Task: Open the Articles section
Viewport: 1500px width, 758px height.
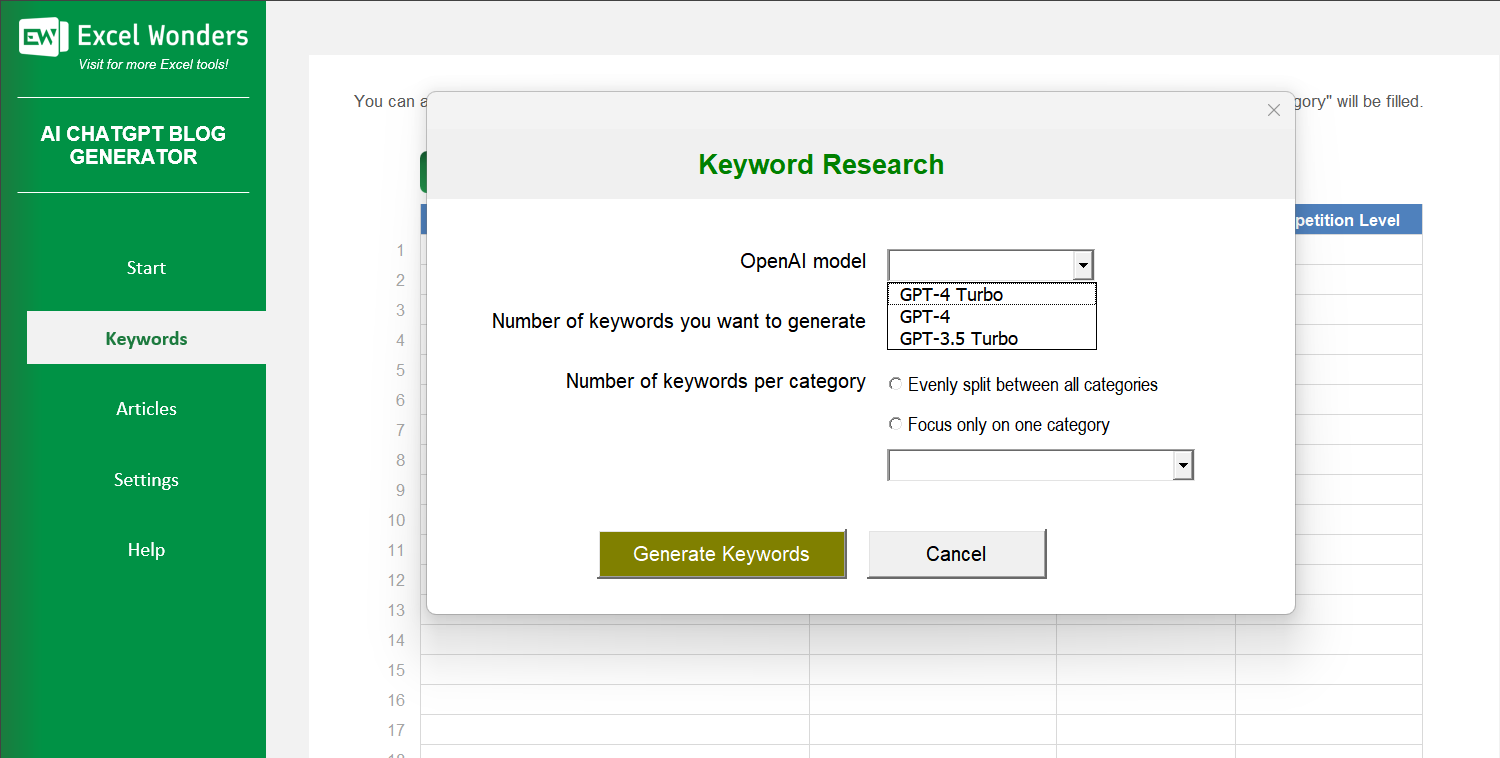Action: point(146,408)
